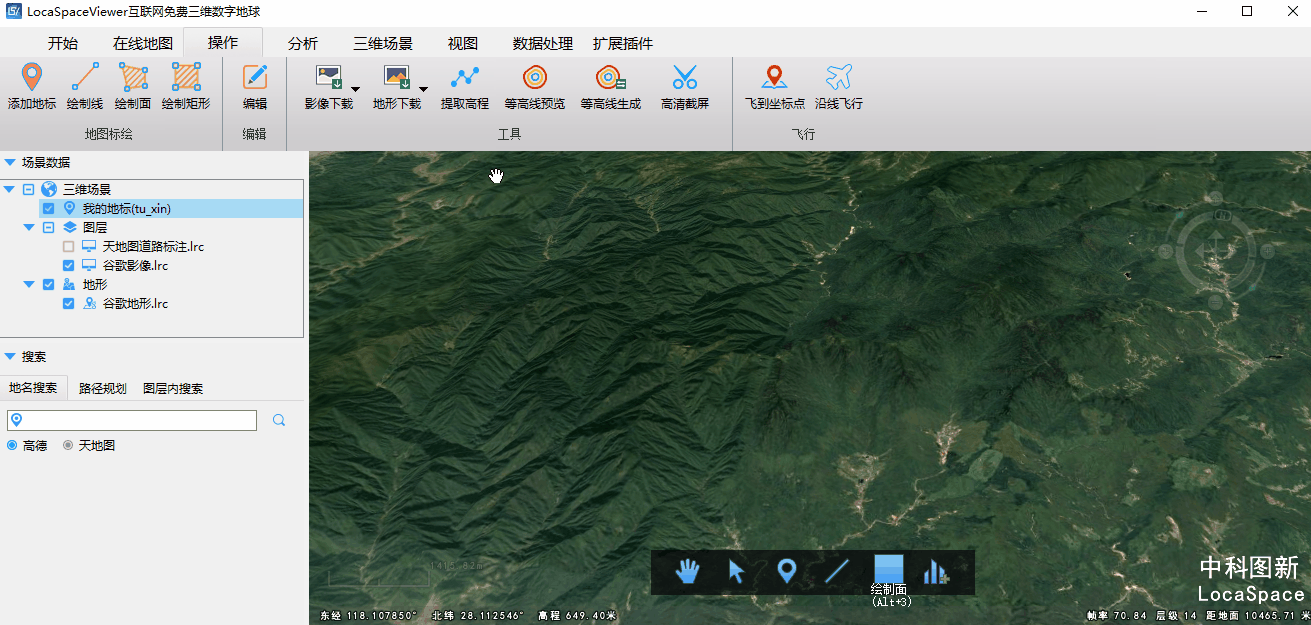Select the blue polygon 绘制面 map toolbar tool
The image size is (1311, 625).
click(888, 569)
